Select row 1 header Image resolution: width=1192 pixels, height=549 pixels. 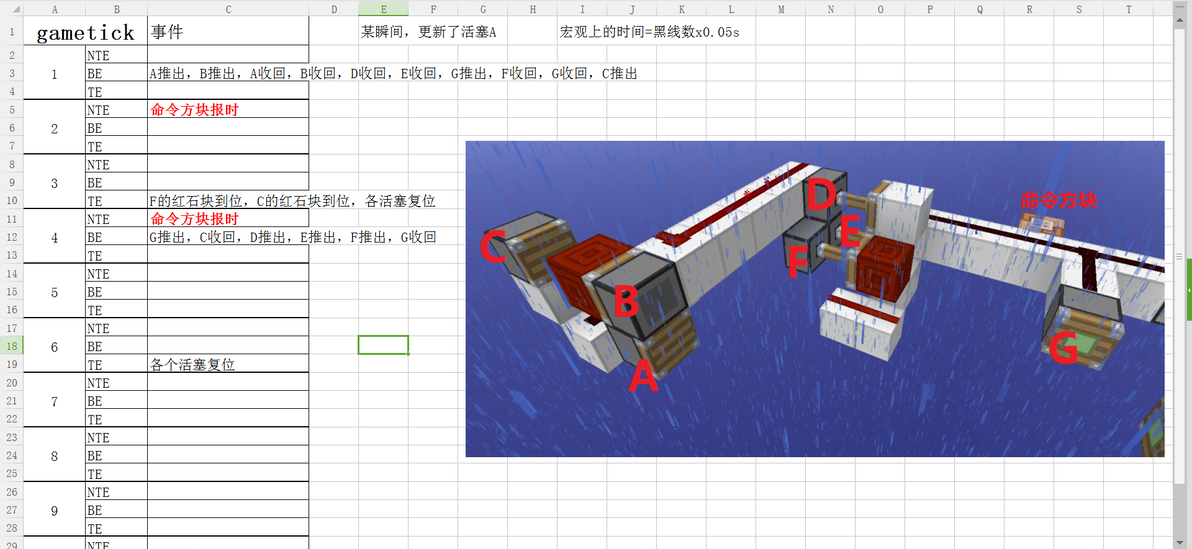pyautogui.click(x=11, y=31)
